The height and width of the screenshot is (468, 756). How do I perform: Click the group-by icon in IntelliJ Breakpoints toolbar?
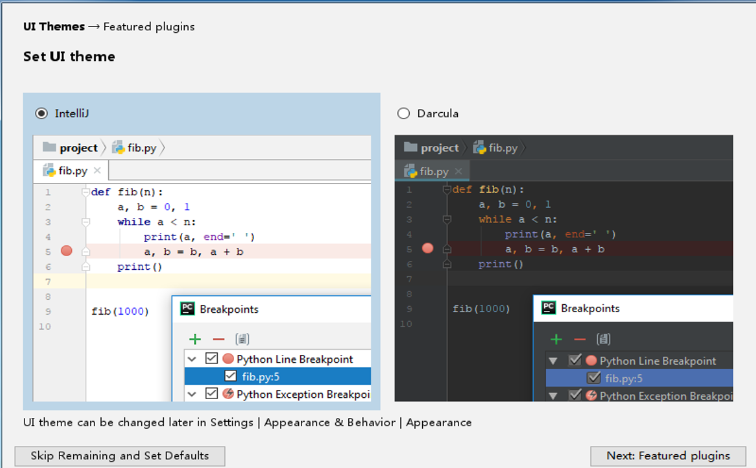(x=242, y=339)
